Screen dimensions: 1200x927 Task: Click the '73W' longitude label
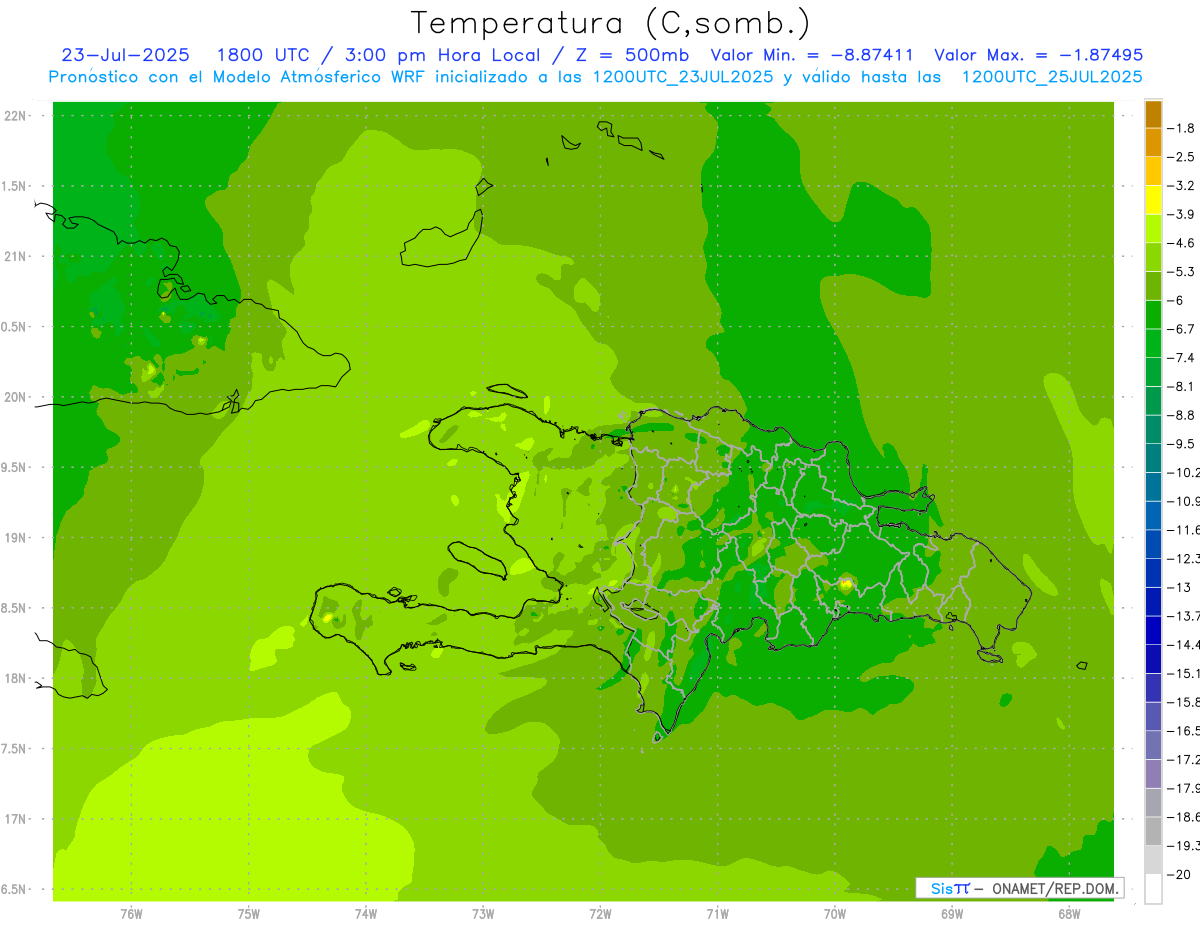pos(483,913)
